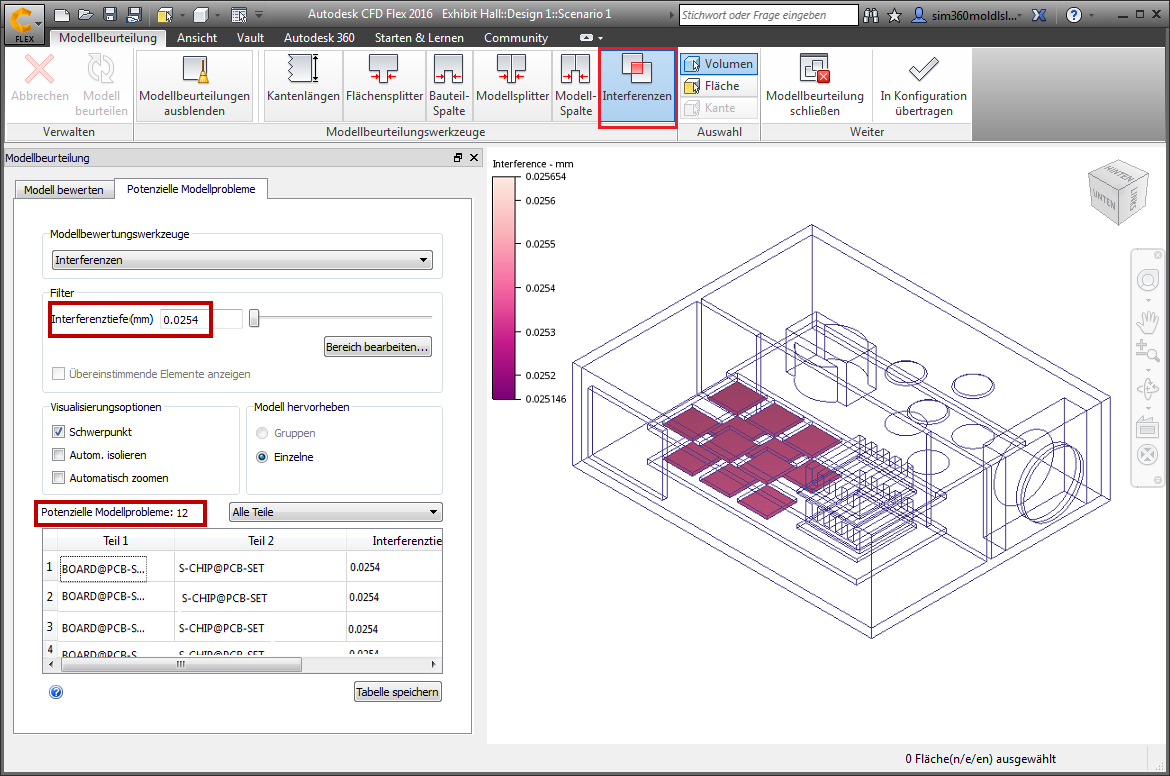Click In Konfiguration übertragen checkmark
The image size is (1170, 776).
point(923,84)
